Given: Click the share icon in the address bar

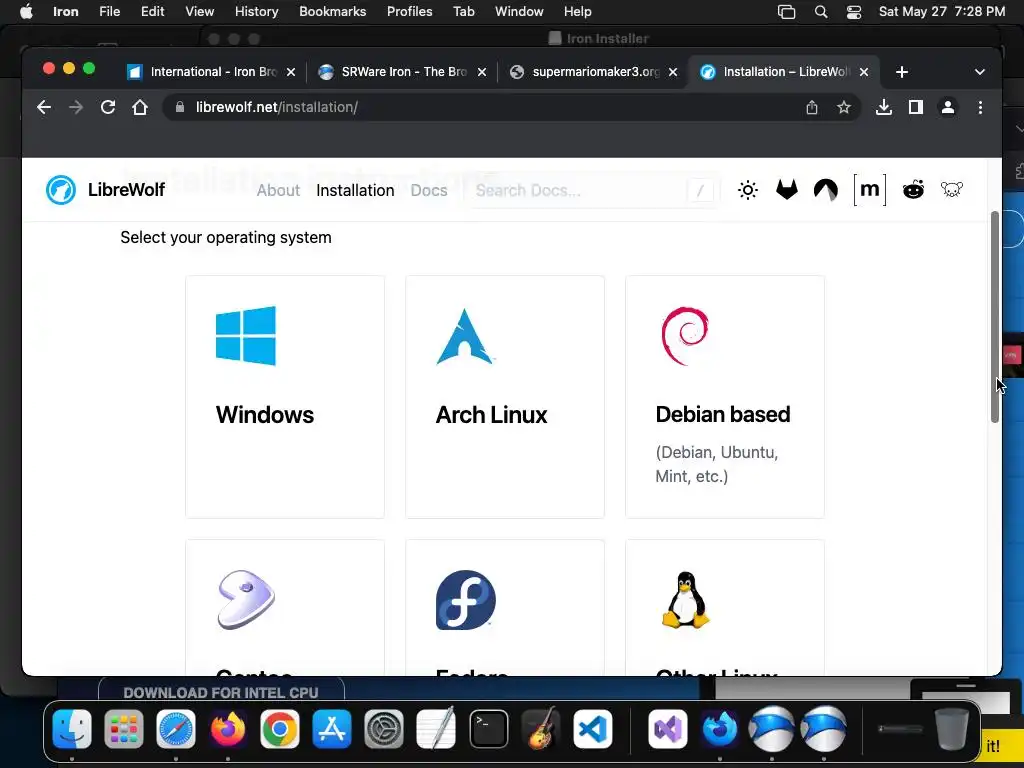Looking at the screenshot, I should (812, 107).
